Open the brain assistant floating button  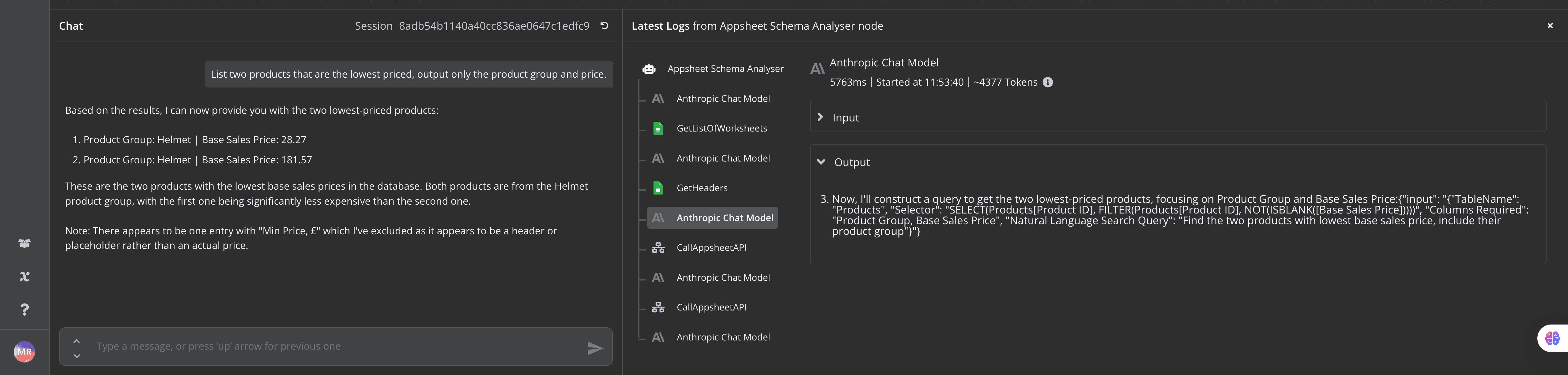pyautogui.click(x=1552, y=339)
